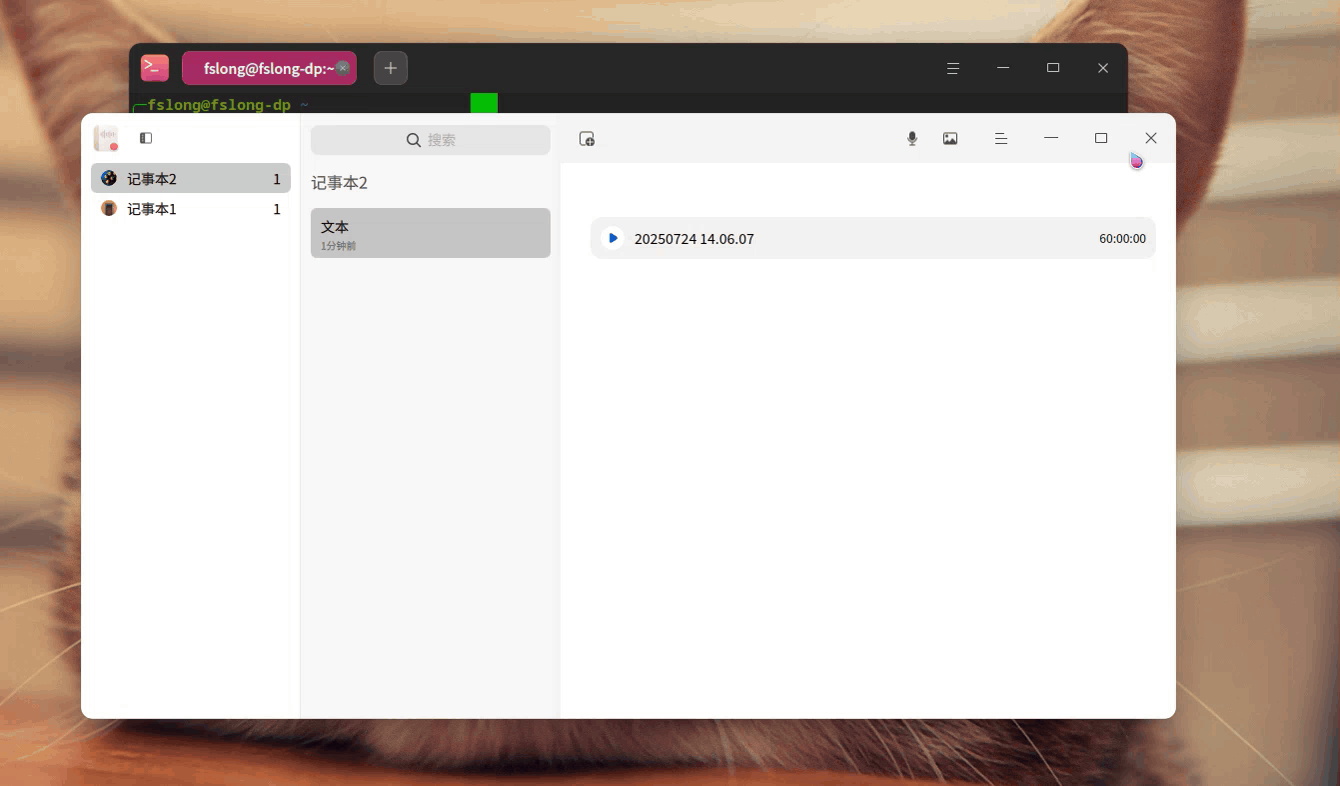
Task: Click the terminal app icon
Action: (x=155, y=68)
